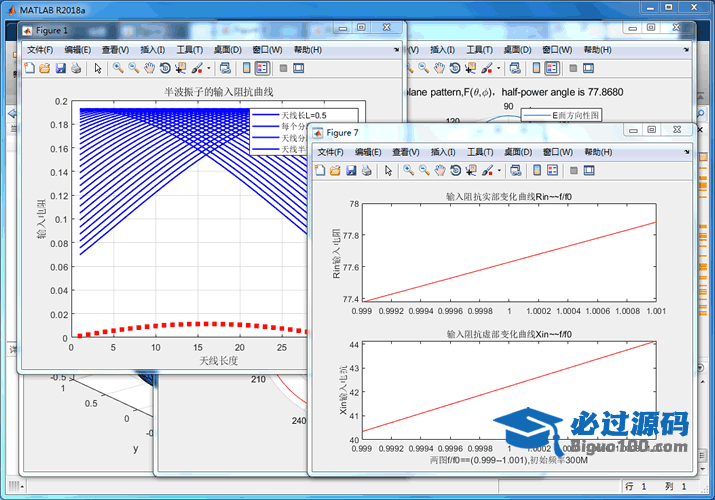The height and width of the screenshot is (500, 715).
Task: Toggle Insert Colorbar in Figure 1 toolbar
Action: point(246,68)
